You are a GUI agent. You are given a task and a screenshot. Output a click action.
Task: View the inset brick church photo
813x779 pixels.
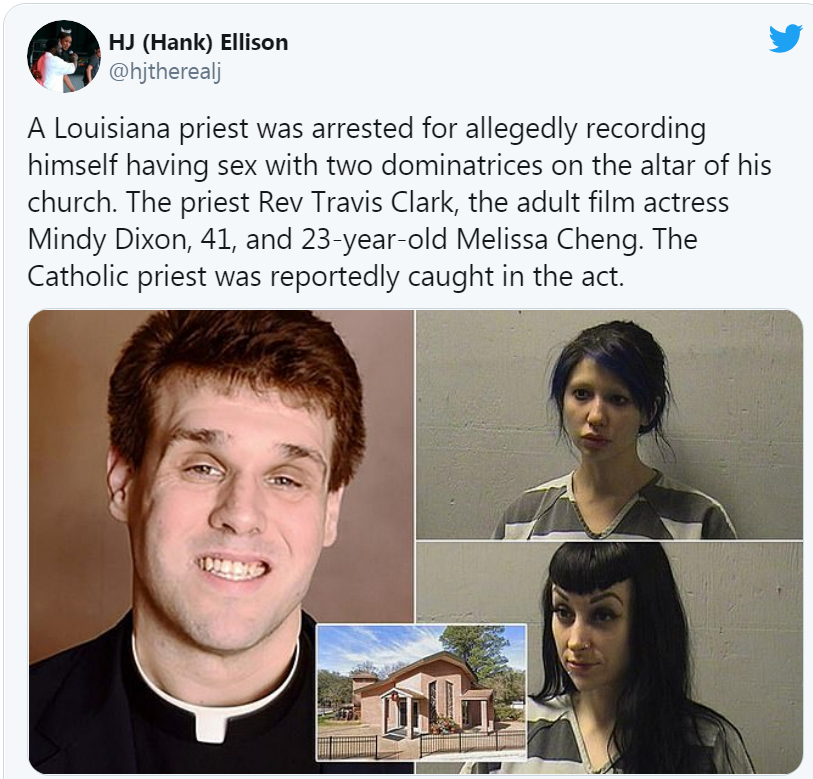(x=421, y=693)
